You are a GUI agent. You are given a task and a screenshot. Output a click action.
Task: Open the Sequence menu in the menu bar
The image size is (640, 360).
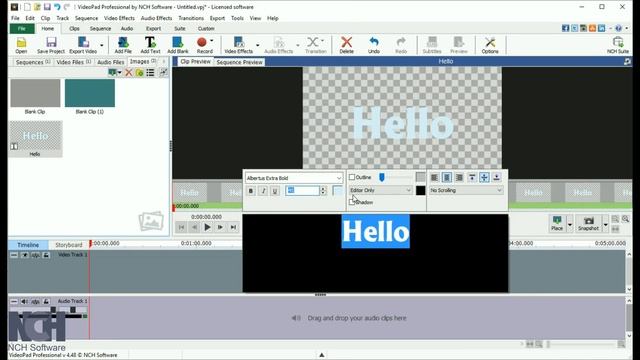coord(86,18)
